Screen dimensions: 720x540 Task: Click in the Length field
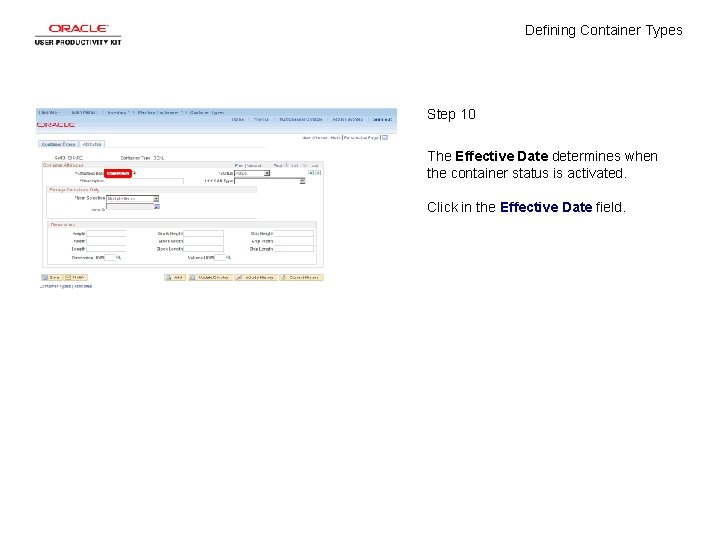pos(106,248)
